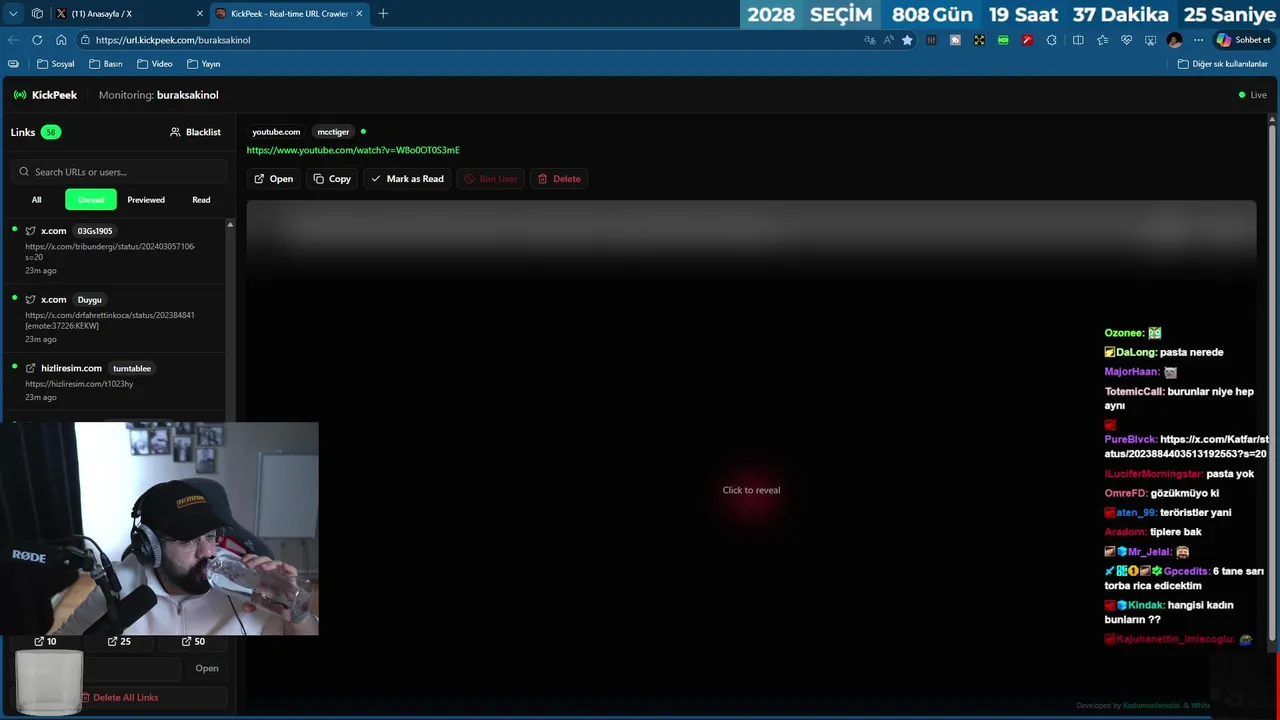
Task: Click the workspaces icon in tab bar
Action: click(37, 14)
